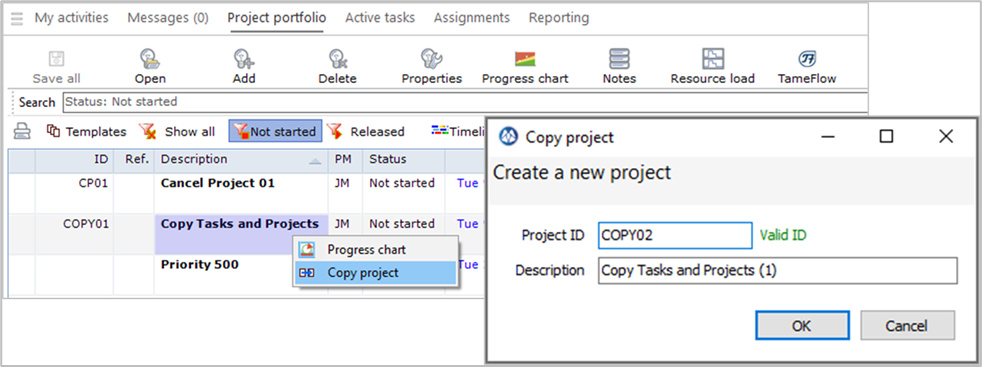Switch to My activities tab
The width and height of the screenshot is (982, 367).
point(71,18)
